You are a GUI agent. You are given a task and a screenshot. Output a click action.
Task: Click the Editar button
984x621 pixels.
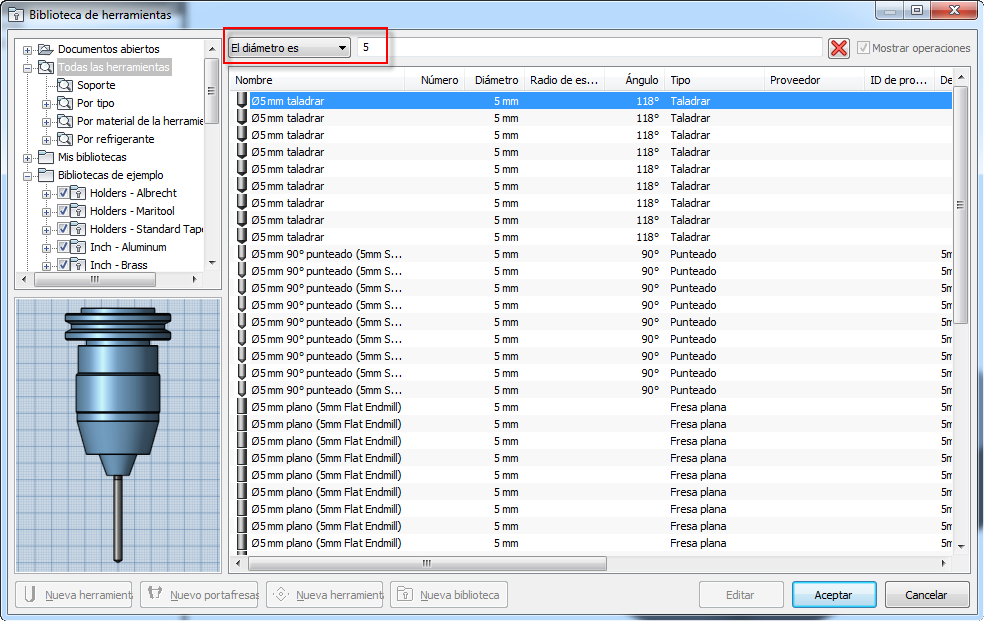pos(741,595)
